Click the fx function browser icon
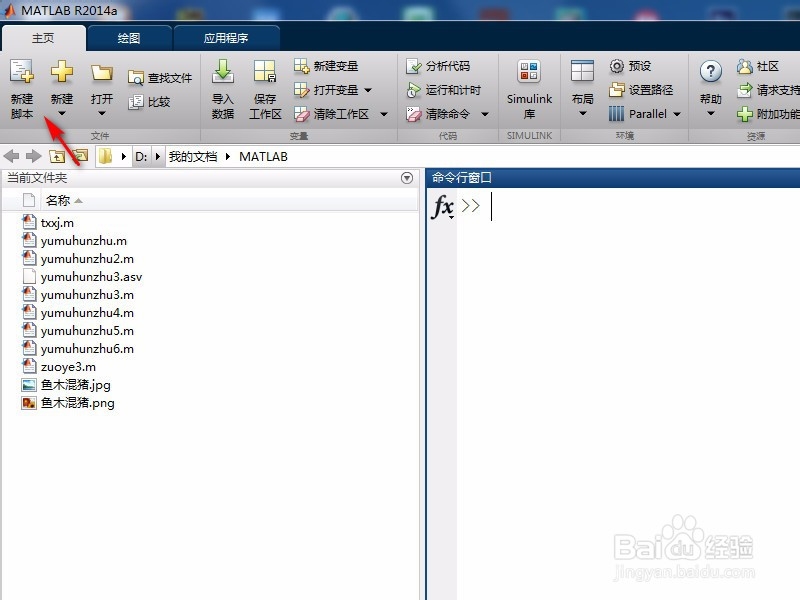Screen dimensions: 800x600 (x=442, y=207)
